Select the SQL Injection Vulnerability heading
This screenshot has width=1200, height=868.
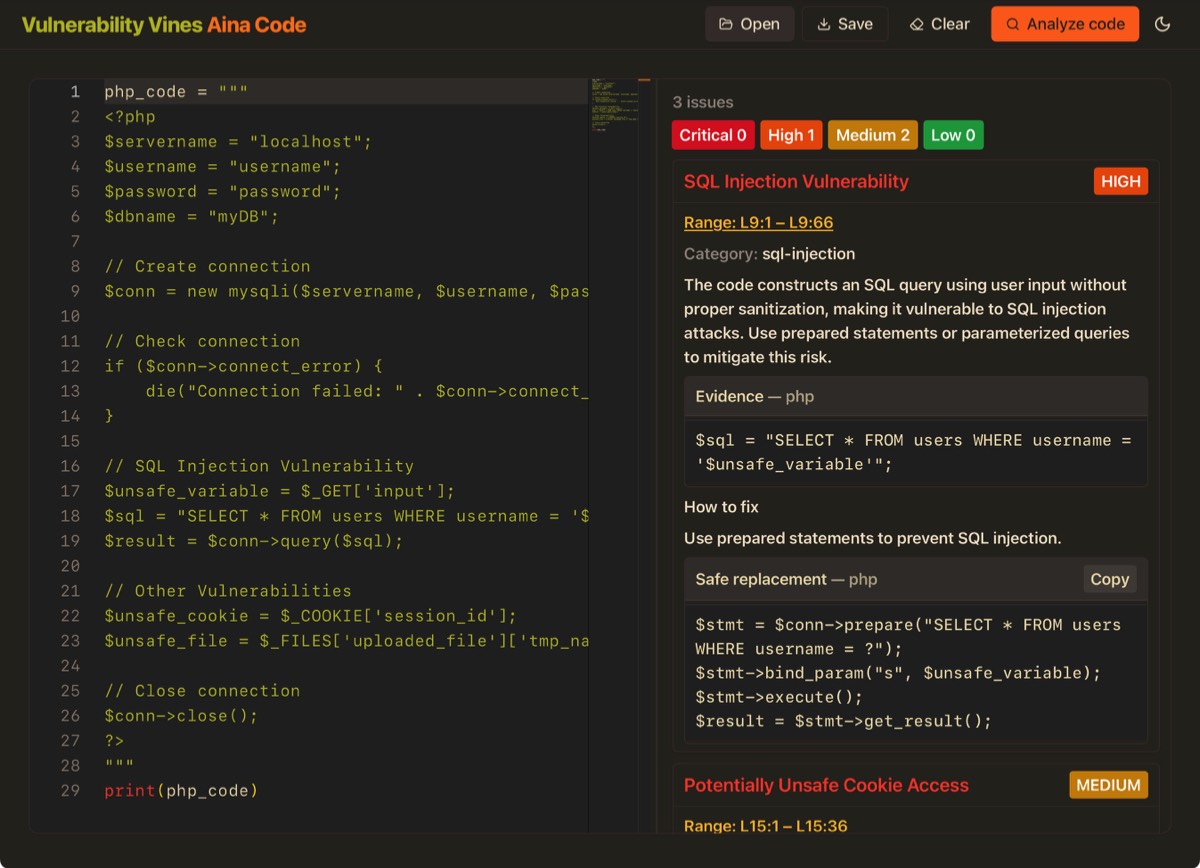[796, 181]
